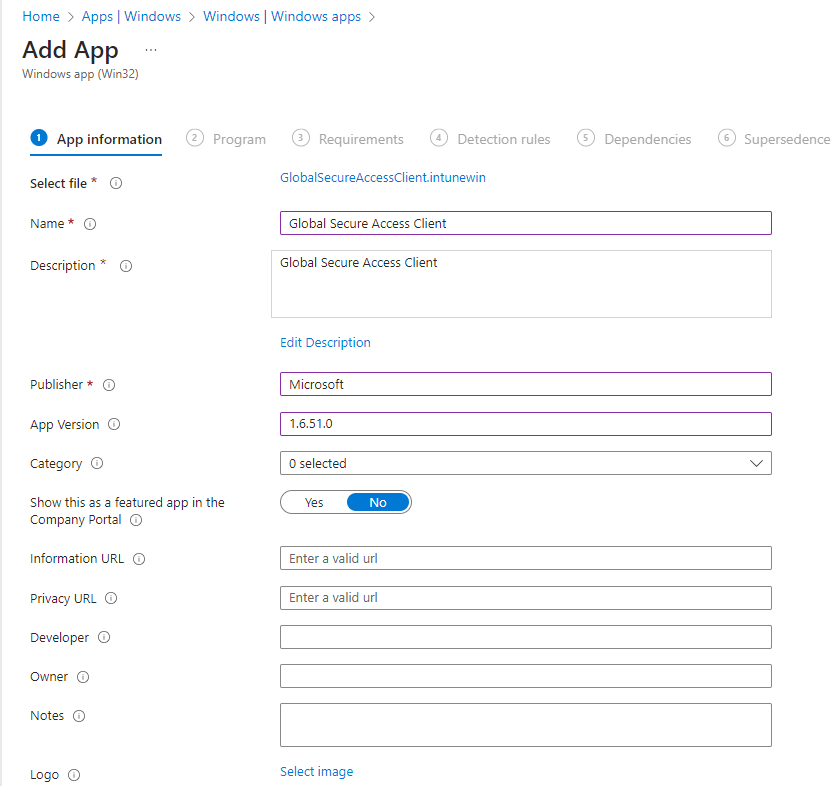The width and height of the screenshot is (840, 786).
Task: Click the featured app Company Portal info icon
Action: pos(136,520)
